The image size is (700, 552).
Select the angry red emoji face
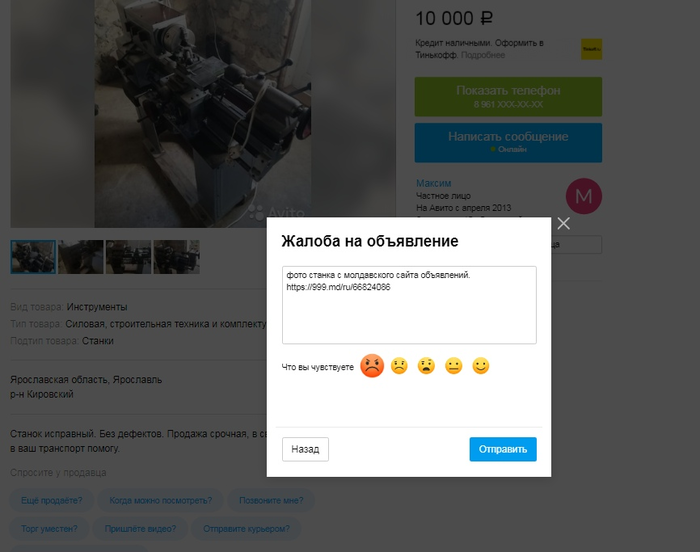(x=372, y=366)
